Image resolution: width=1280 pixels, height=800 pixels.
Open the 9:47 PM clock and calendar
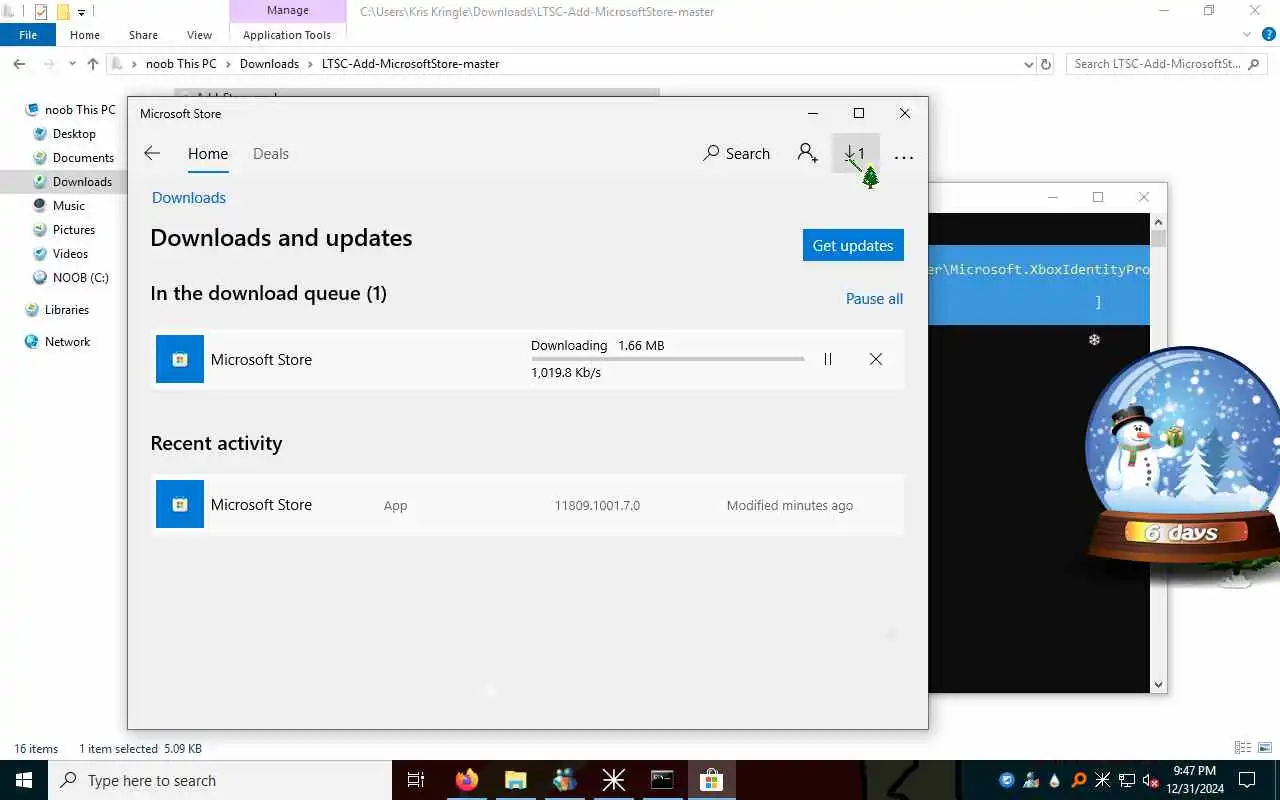tap(1194, 780)
